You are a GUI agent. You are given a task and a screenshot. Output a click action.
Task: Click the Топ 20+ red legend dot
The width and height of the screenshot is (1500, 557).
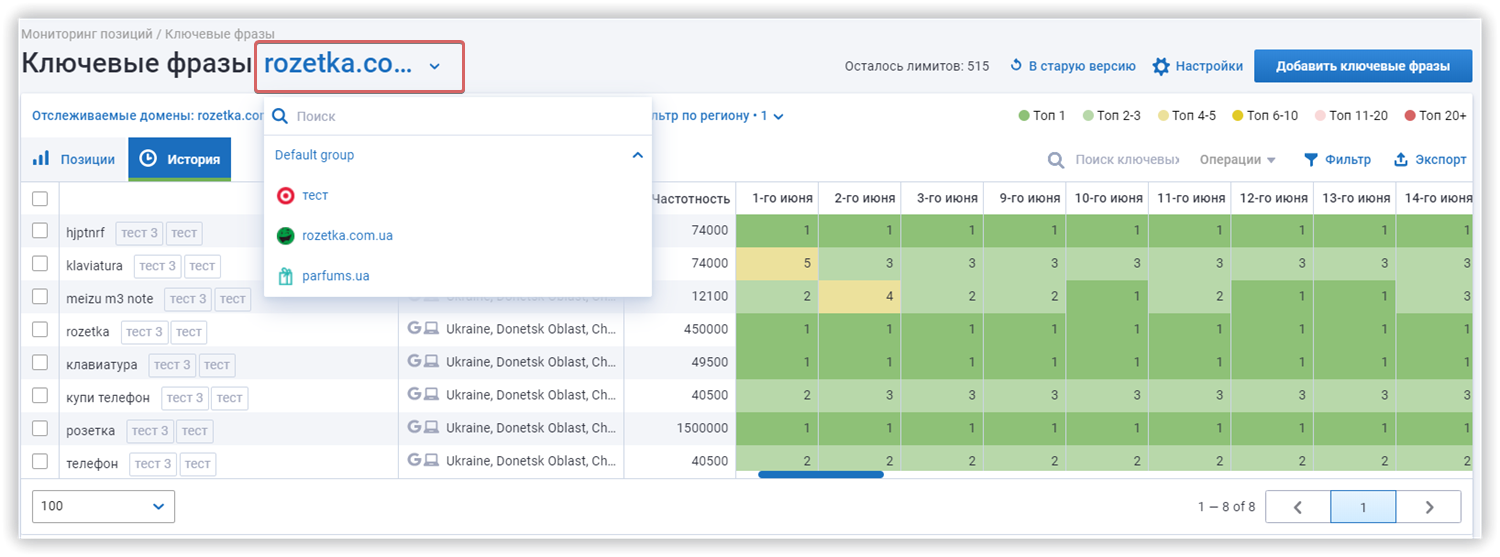pos(1410,116)
